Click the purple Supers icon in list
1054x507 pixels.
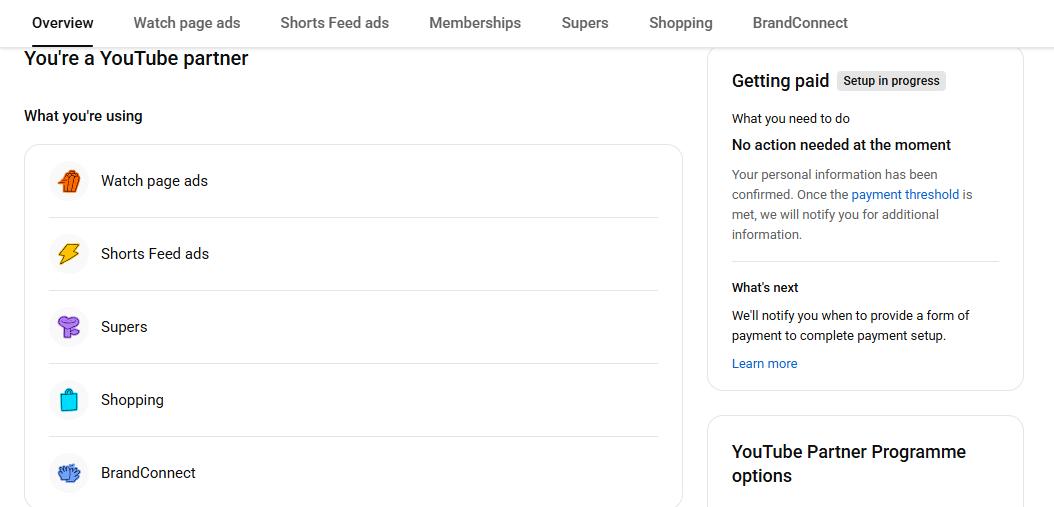click(x=69, y=327)
